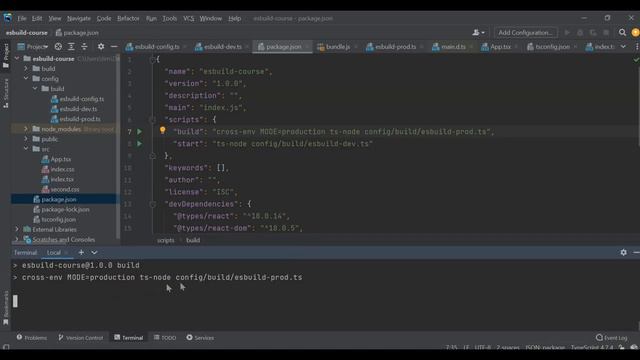This screenshot has height=360, width=640.
Task: Fold the scripts block on line 6
Action: (152, 120)
